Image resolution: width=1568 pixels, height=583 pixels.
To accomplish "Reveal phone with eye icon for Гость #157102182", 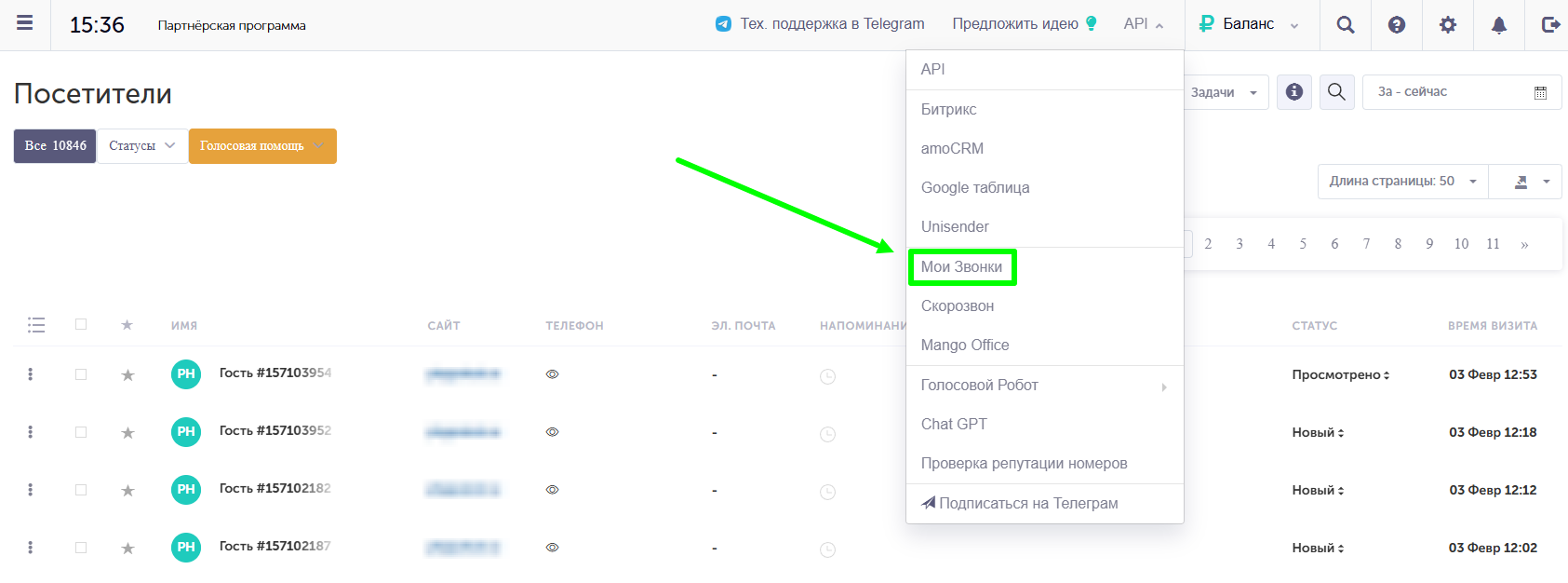I will point(552,490).
